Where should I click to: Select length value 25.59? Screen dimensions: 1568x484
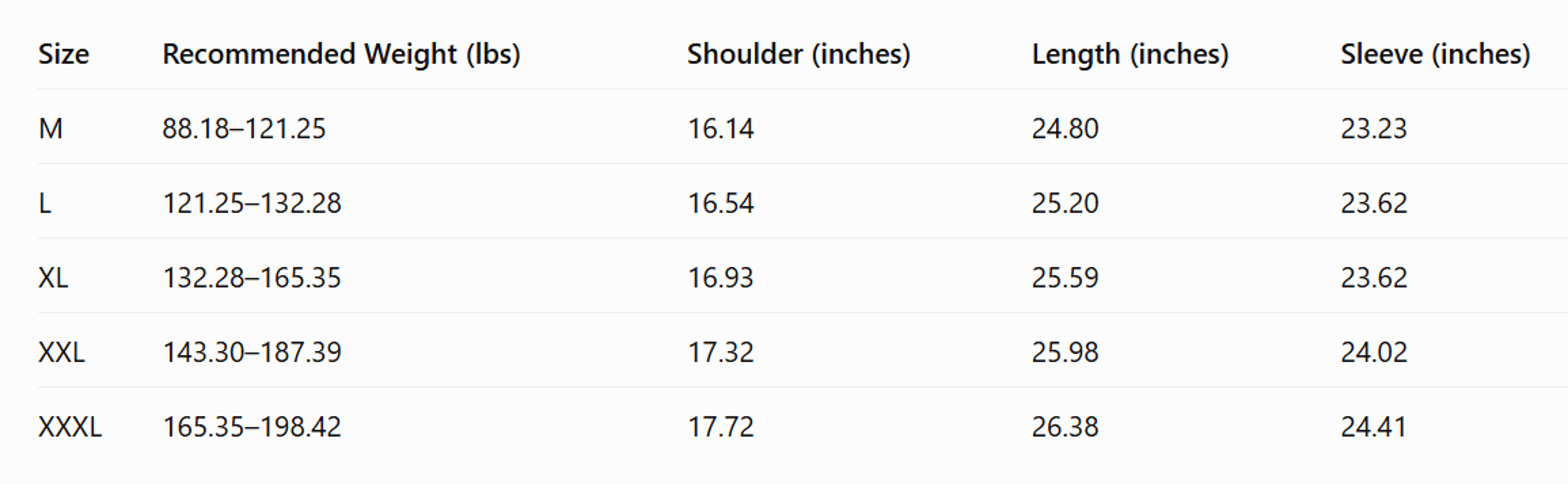(x=1065, y=278)
